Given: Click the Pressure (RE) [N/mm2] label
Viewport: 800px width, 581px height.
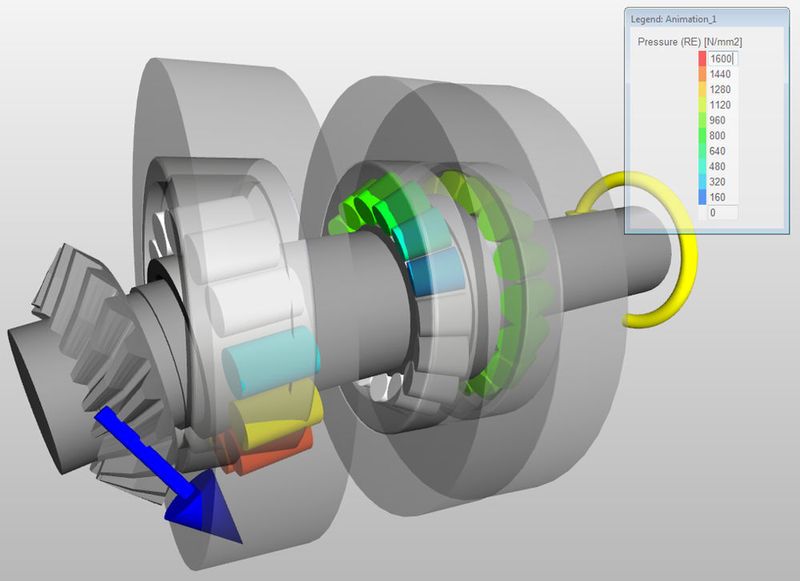Looking at the screenshot, I should (x=692, y=40).
